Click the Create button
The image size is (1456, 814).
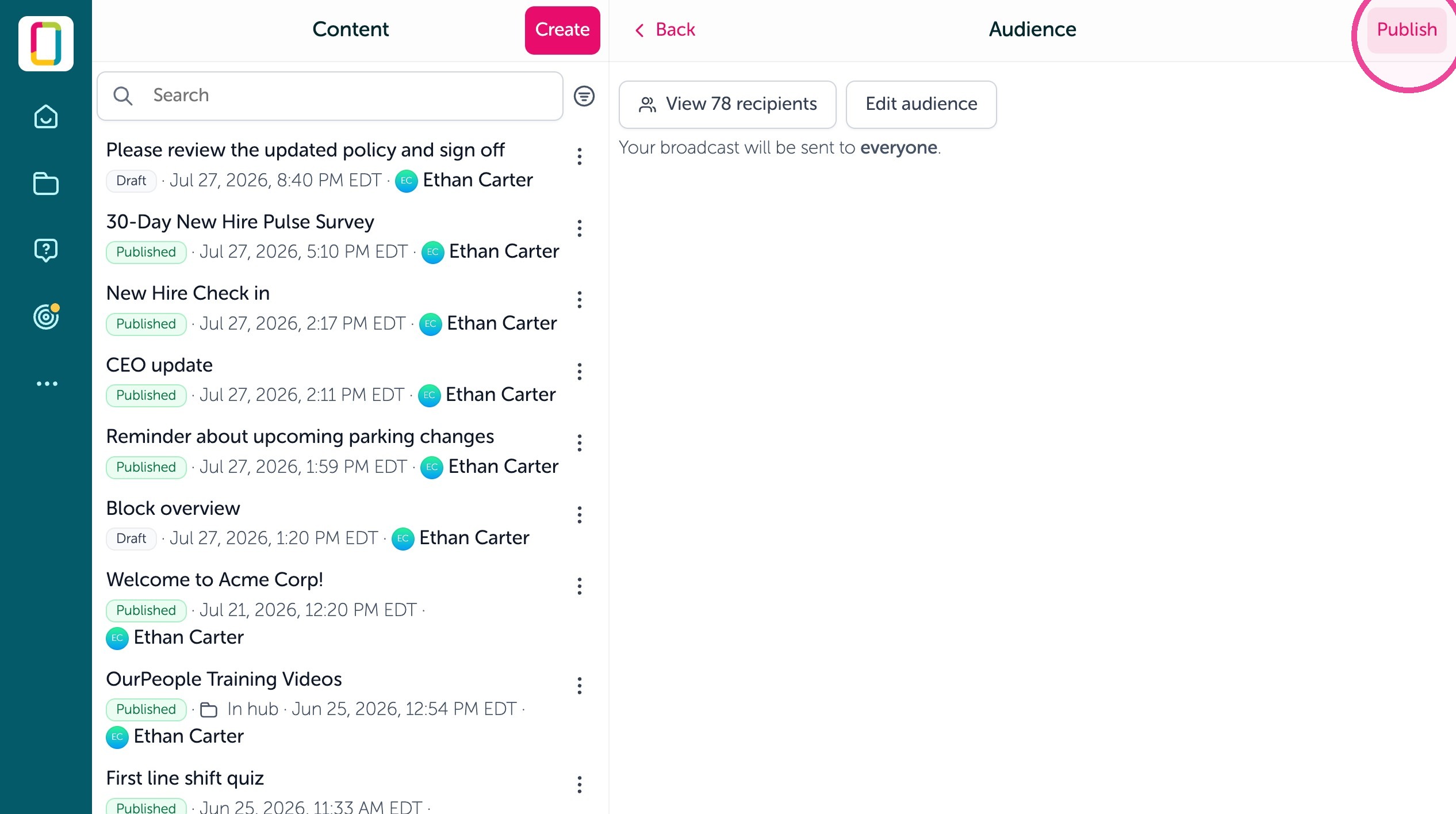pos(562,30)
